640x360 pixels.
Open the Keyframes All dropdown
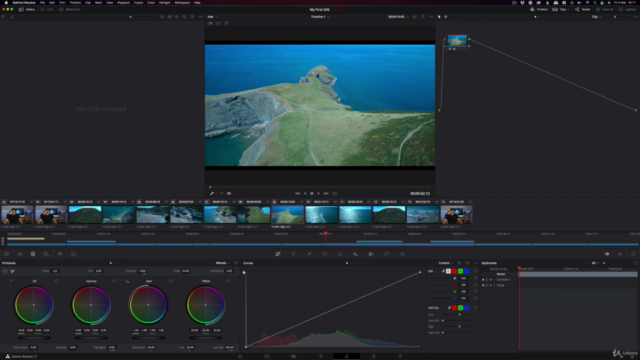(x=595, y=263)
